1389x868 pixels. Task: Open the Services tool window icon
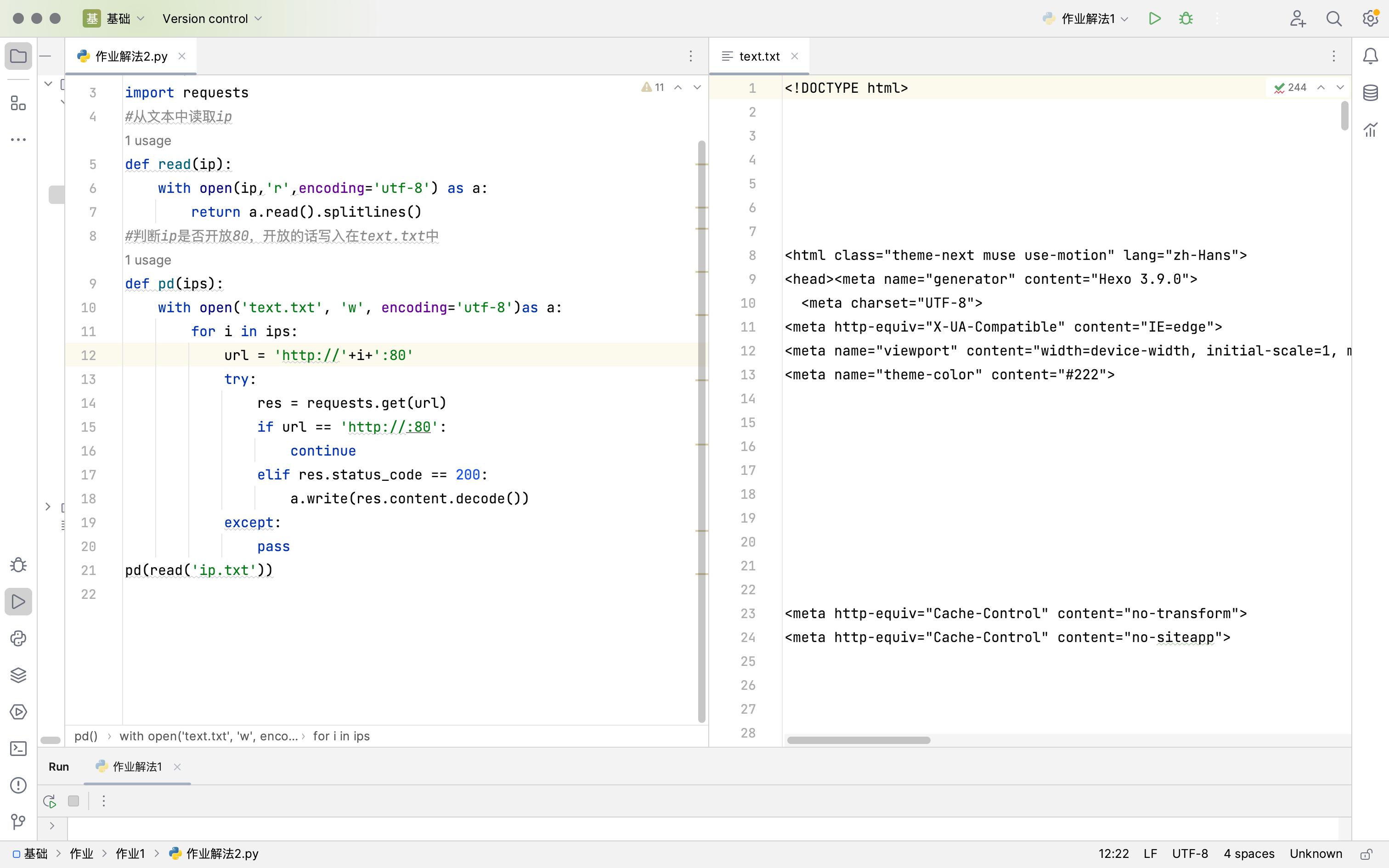(x=18, y=712)
